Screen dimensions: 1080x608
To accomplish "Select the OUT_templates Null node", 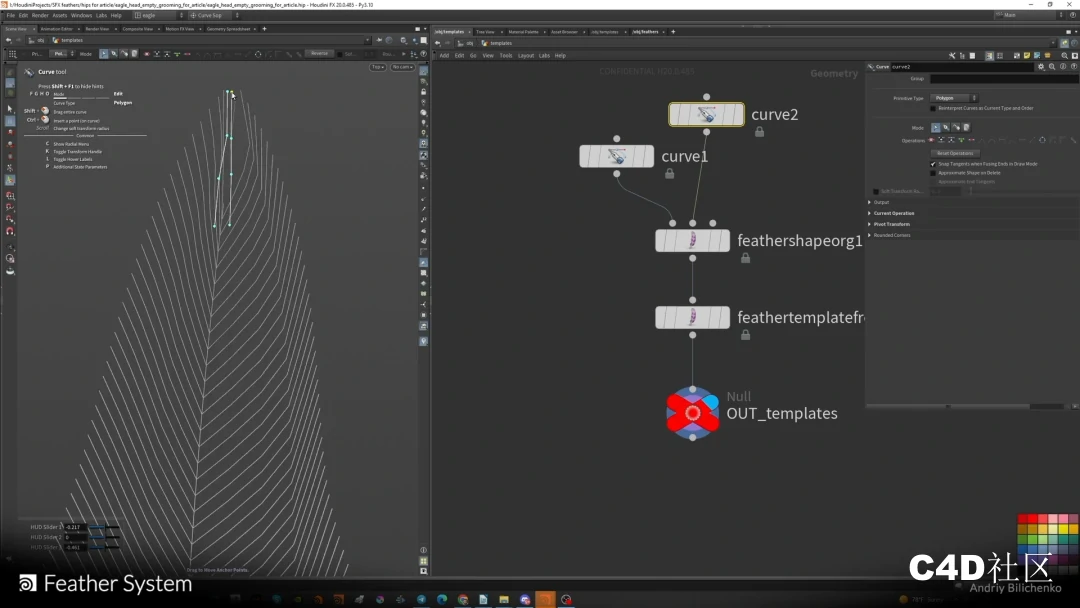I will tap(693, 412).
